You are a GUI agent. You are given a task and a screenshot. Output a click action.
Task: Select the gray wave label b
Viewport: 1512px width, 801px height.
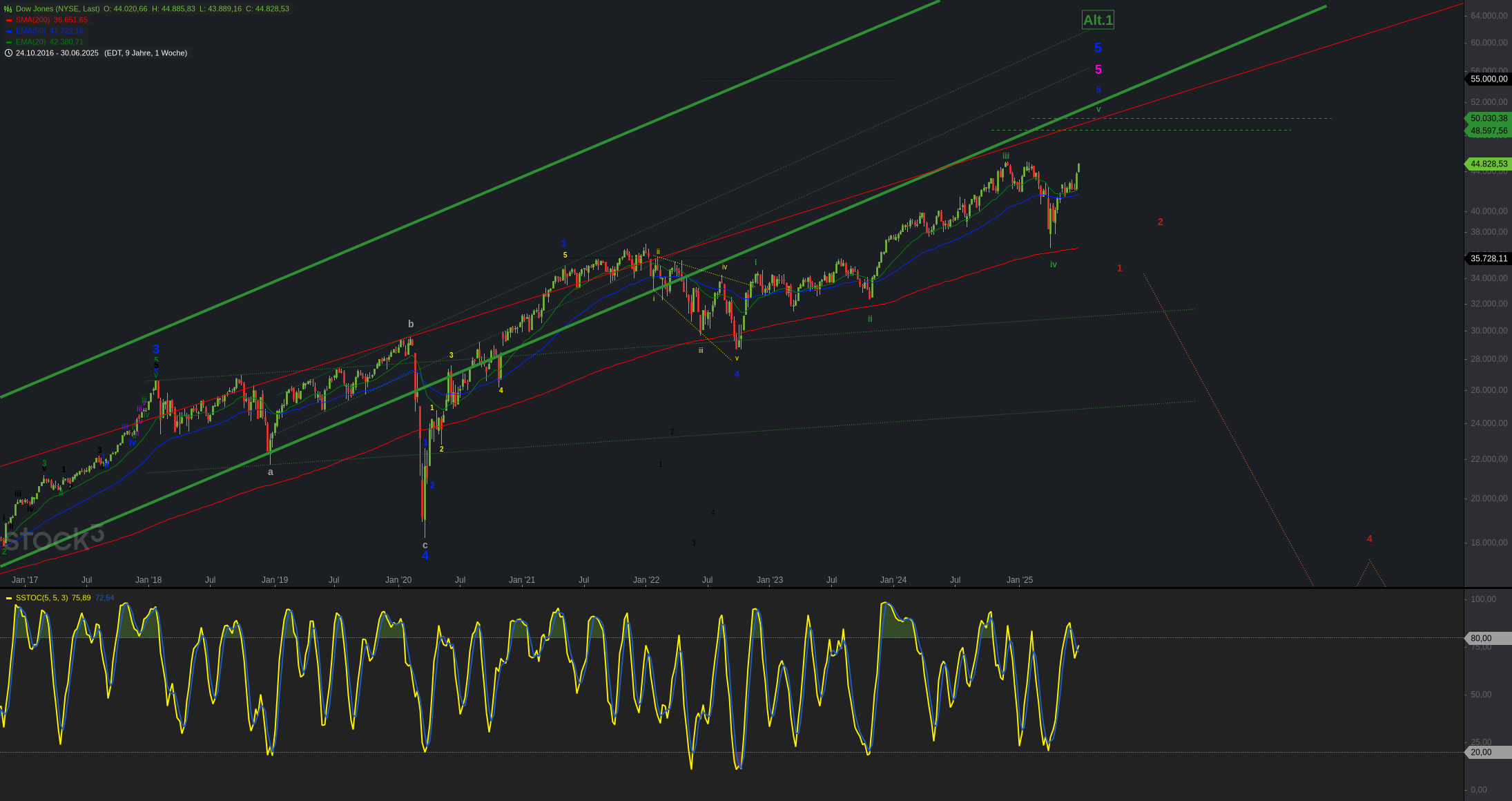click(411, 324)
